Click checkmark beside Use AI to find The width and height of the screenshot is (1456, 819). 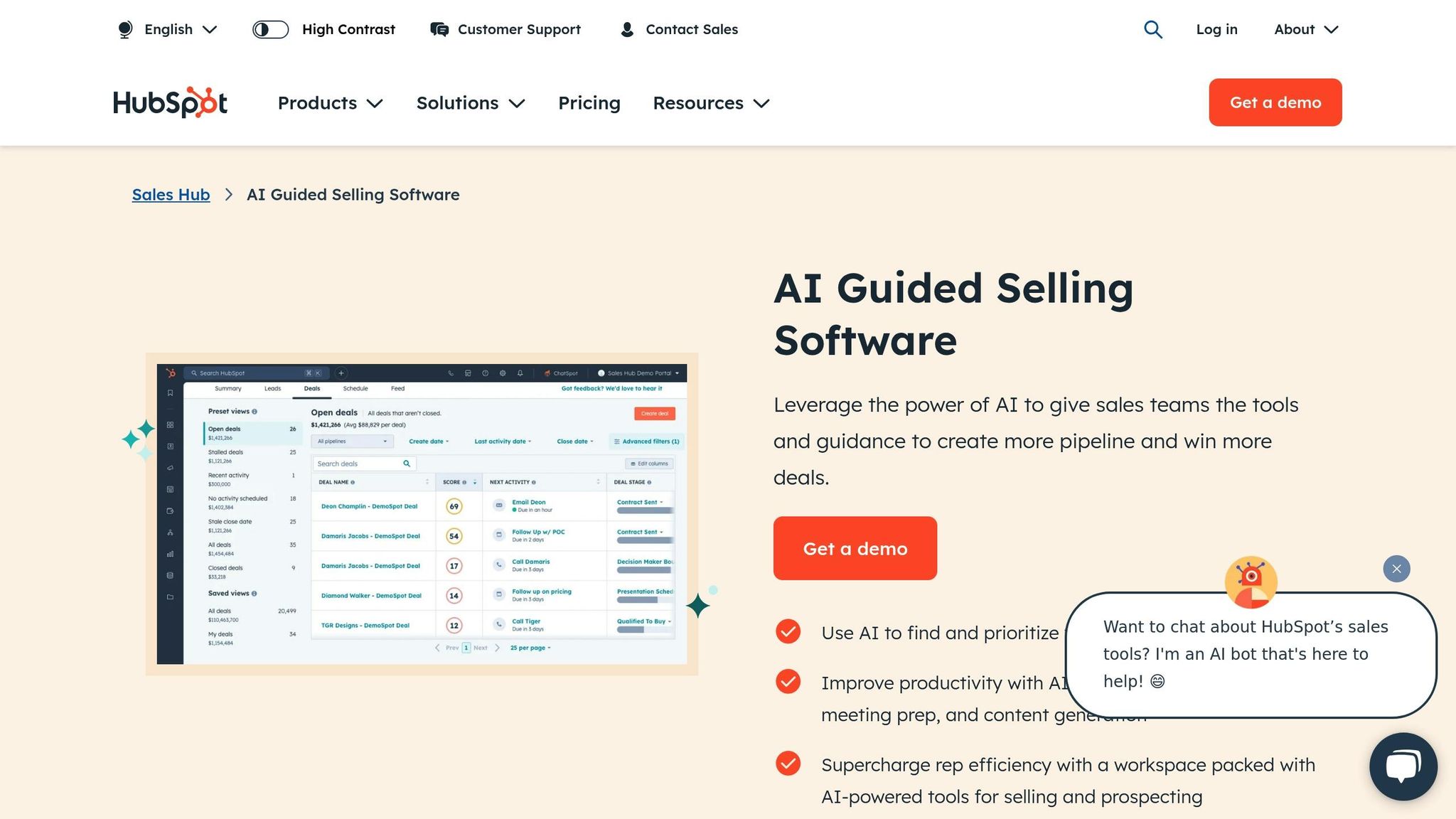coord(788,631)
